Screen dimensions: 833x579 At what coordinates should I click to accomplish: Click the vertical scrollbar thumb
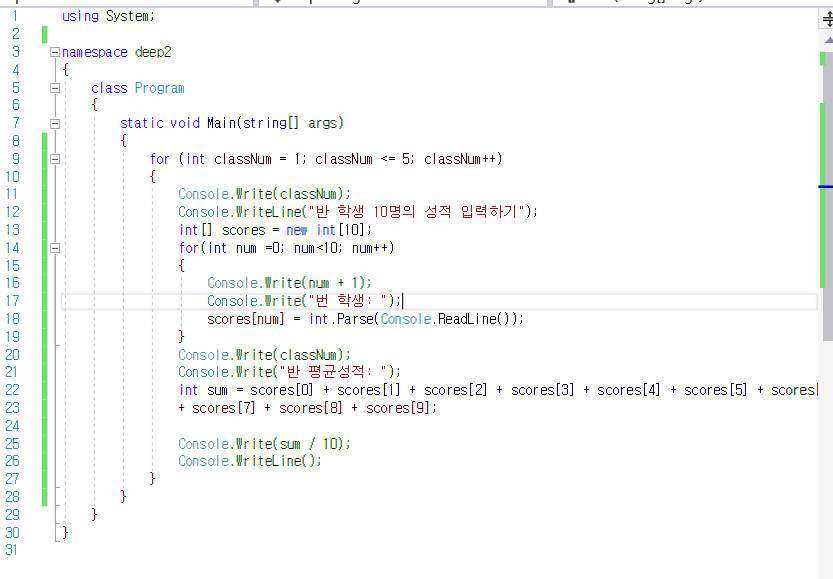point(828,197)
